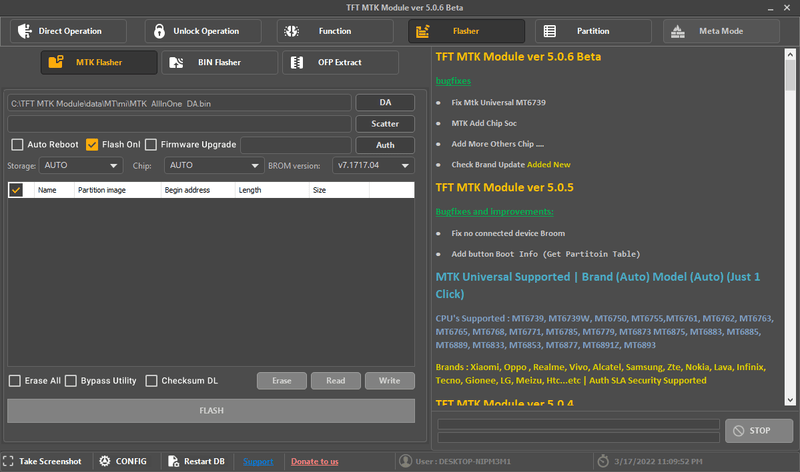The height and width of the screenshot is (472, 800).
Task: Click the CONFIG gear icon
Action: [x=105, y=461]
